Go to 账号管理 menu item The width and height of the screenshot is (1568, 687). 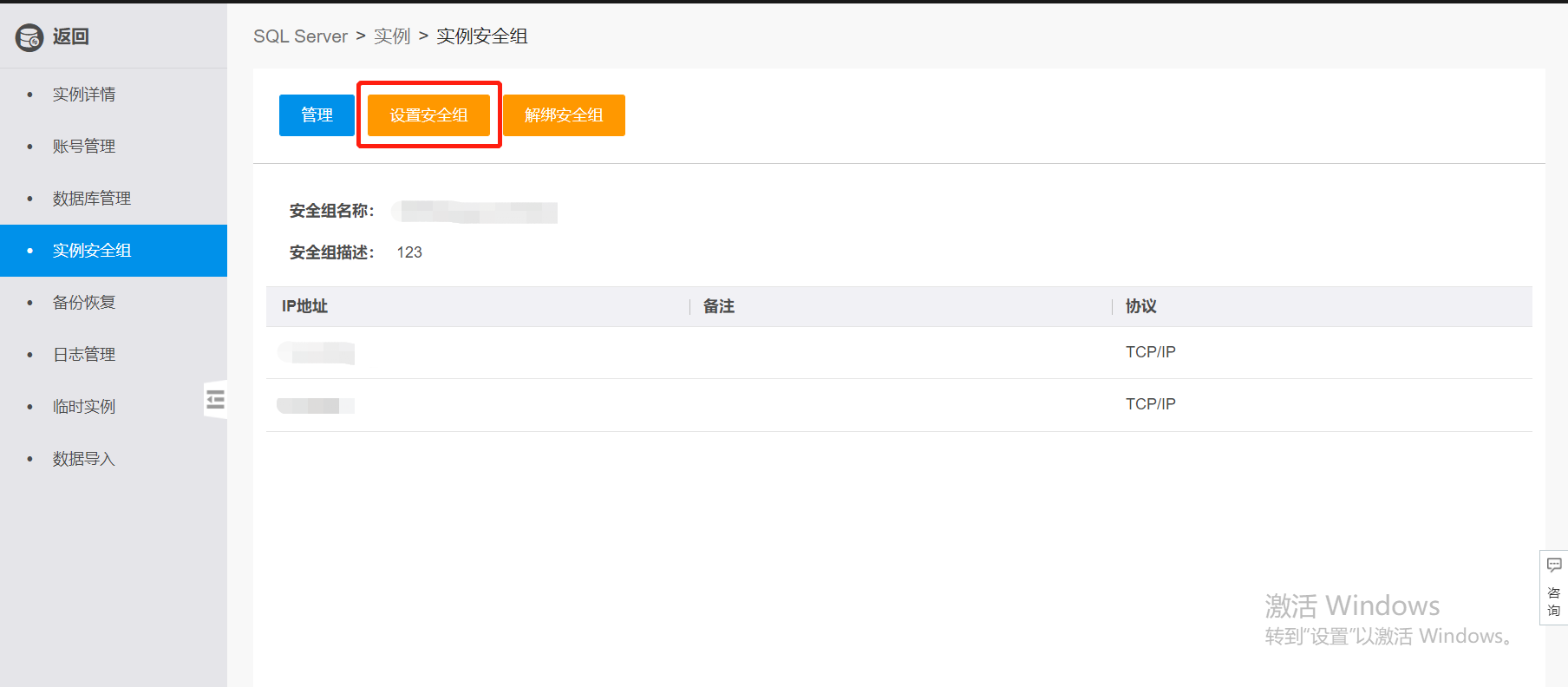[84, 147]
